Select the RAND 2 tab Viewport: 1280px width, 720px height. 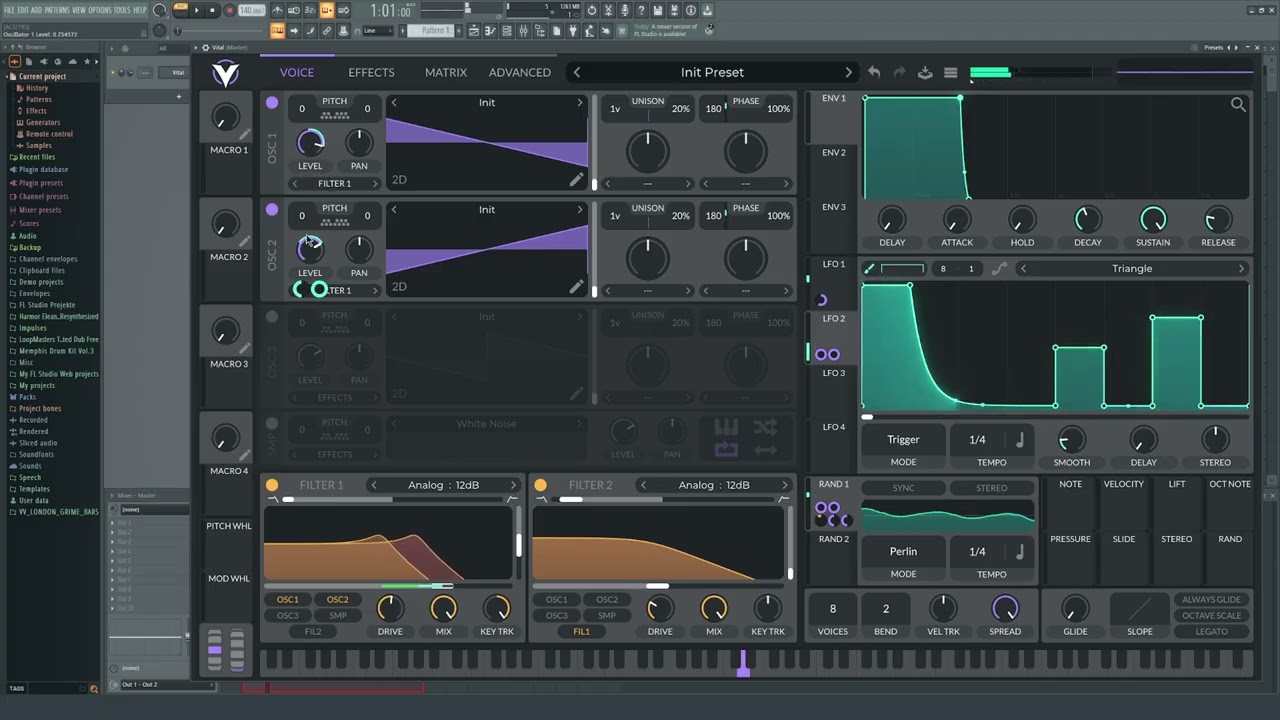coord(833,539)
